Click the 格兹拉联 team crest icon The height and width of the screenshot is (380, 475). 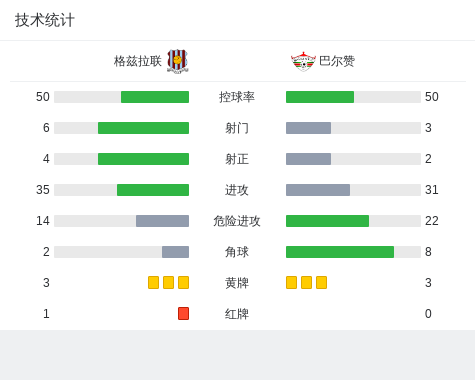178,61
